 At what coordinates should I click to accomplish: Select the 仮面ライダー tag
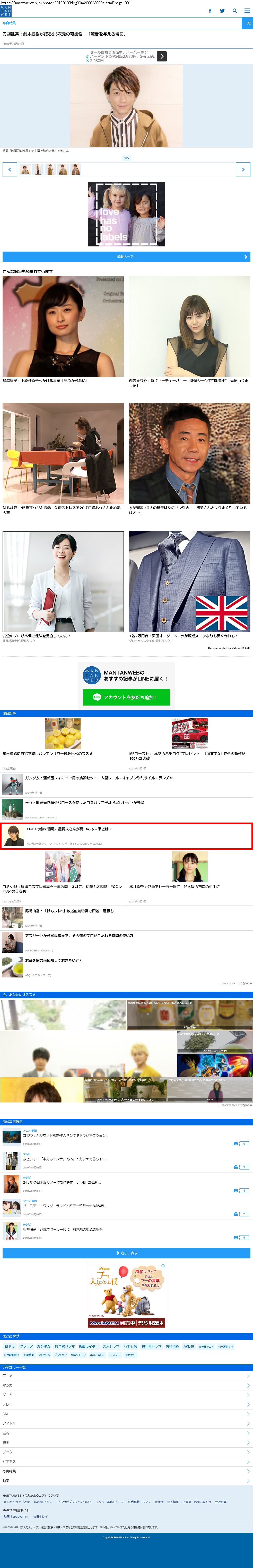(x=88, y=1346)
